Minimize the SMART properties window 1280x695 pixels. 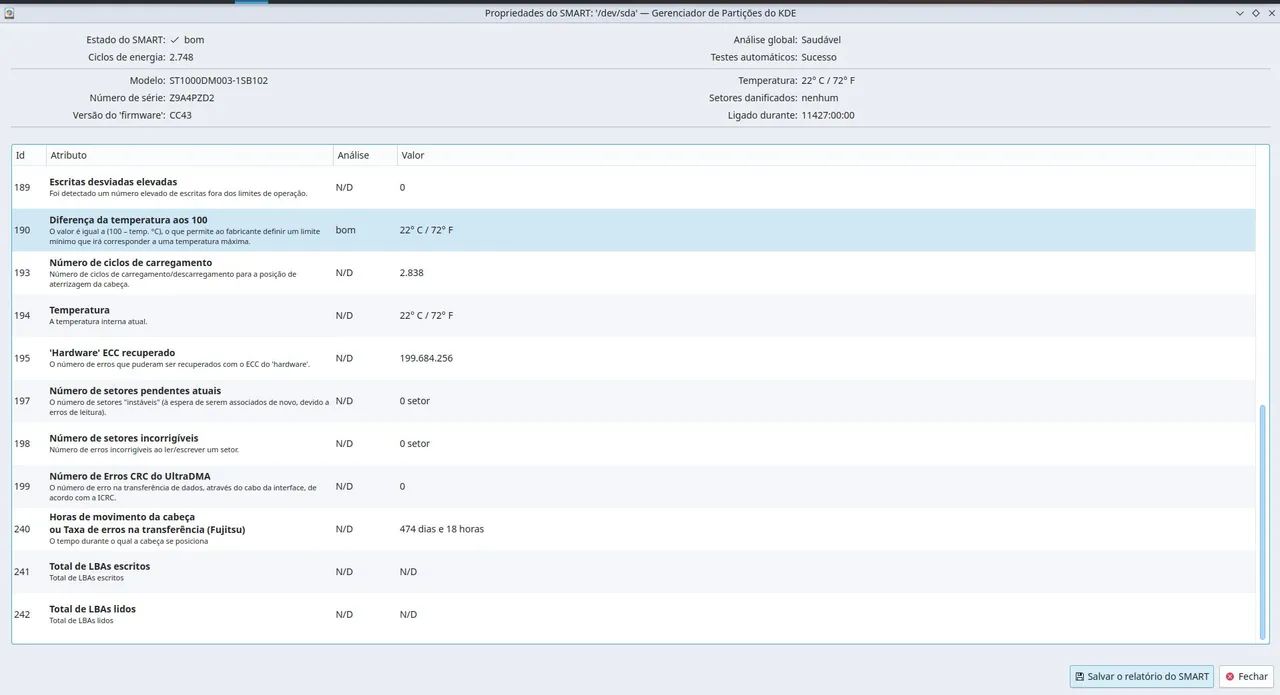[x=1240, y=13]
